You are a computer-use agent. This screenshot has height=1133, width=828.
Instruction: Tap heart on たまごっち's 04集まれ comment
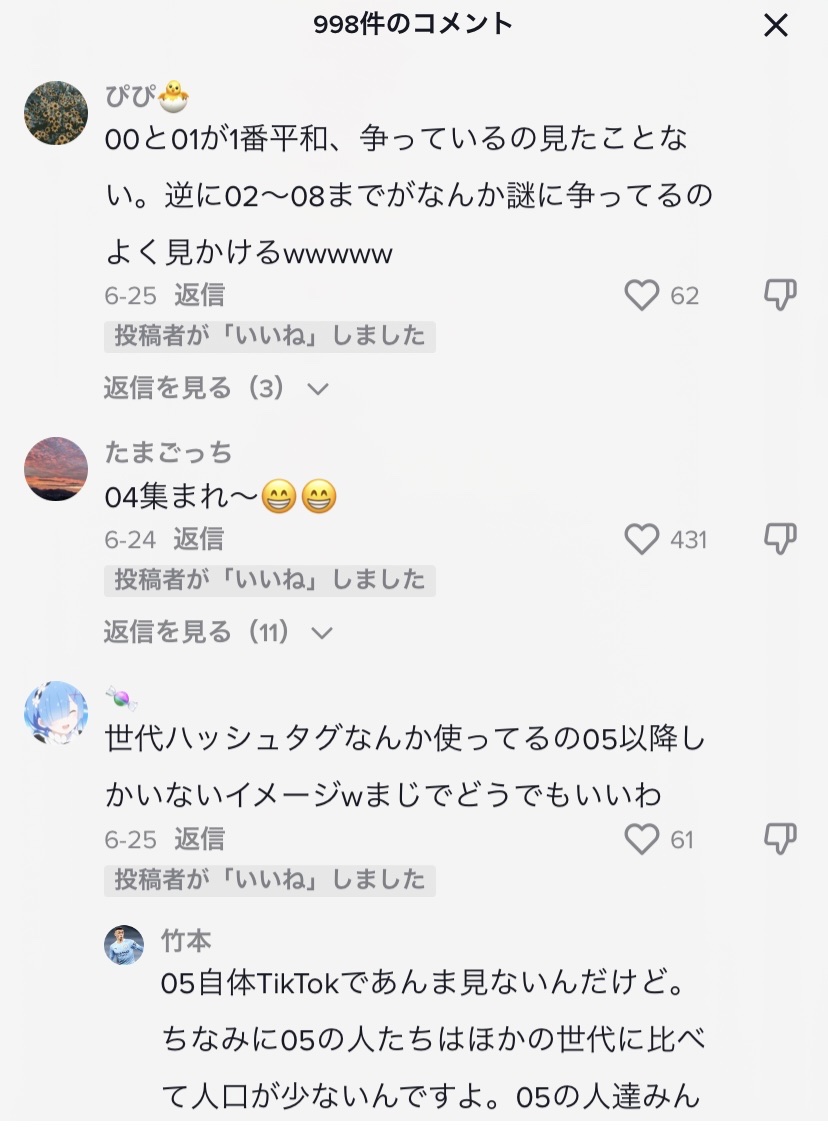642,540
